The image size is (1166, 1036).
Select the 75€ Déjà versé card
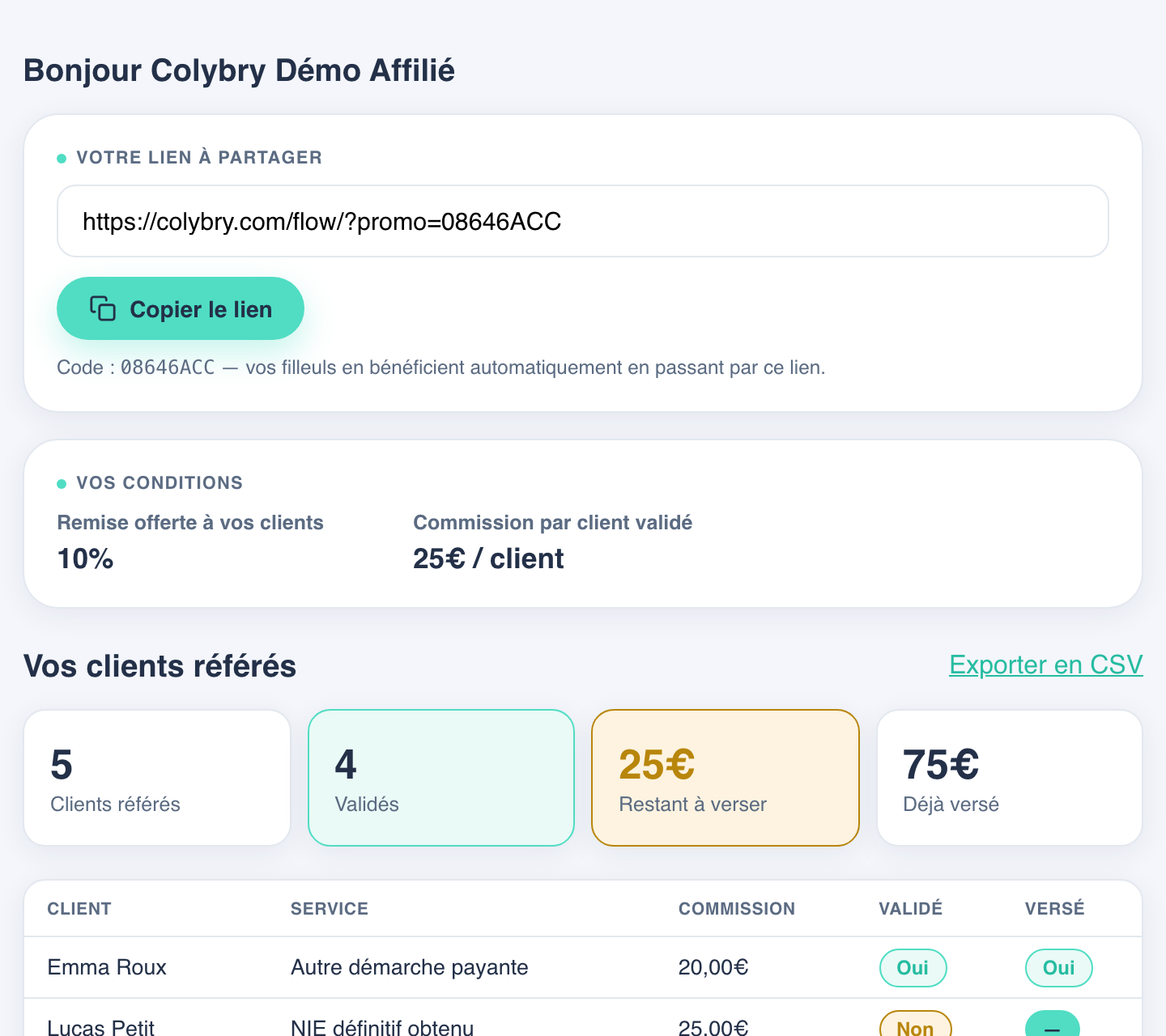tap(1010, 778)
